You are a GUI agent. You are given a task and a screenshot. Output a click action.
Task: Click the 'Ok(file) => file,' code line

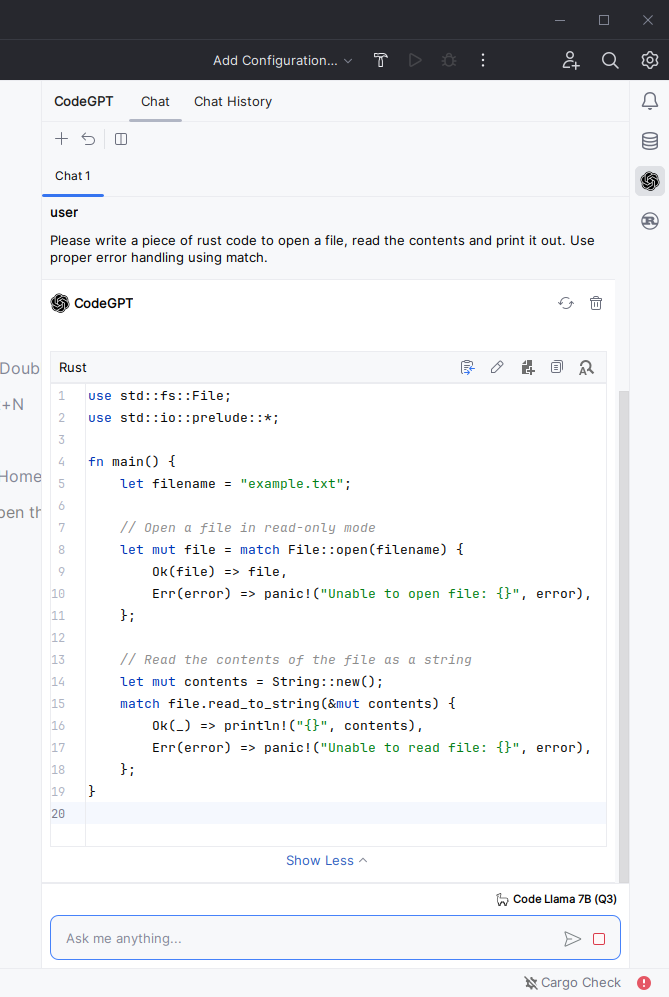coord(219,572)
